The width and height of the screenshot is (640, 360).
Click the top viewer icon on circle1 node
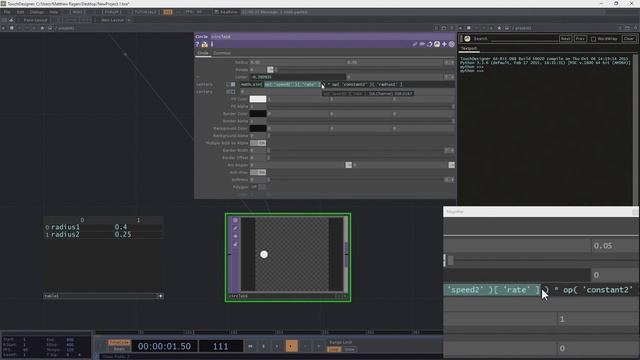coord(235,220)
